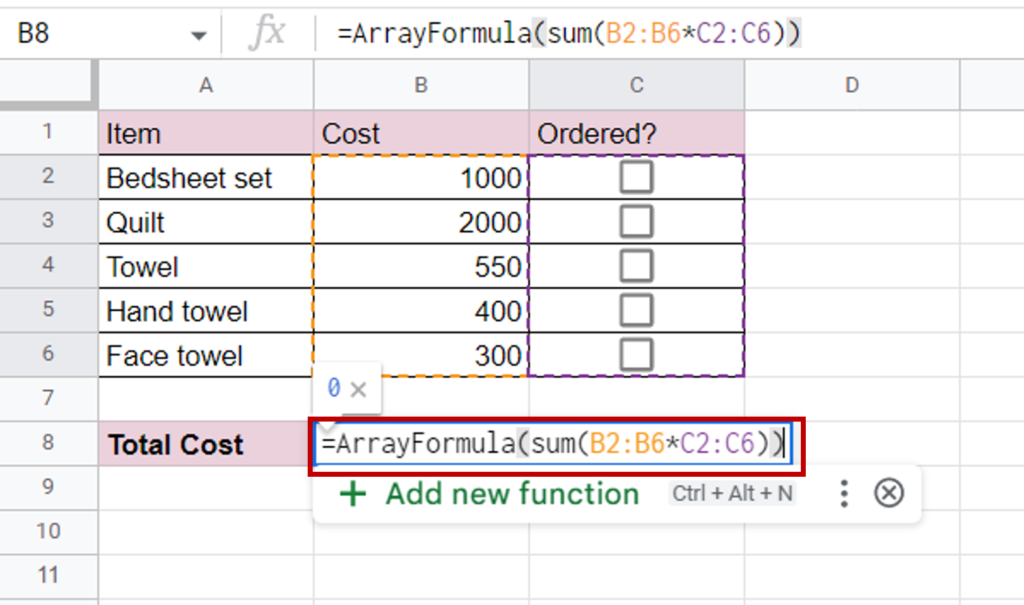
Task: Open the three-dot options menu near formula helper
Action: click(x=843, y=493)
